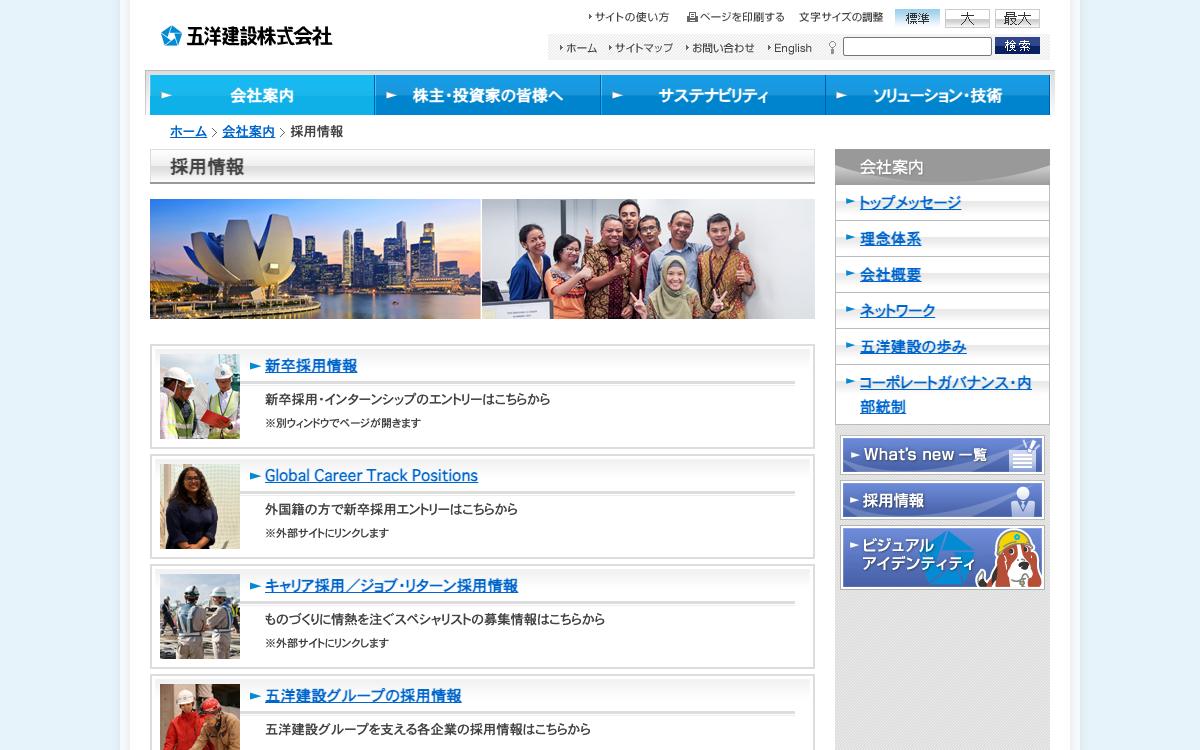
Task: Click the ホーム breadcrumb link
Action: click(x=188, y=132)
